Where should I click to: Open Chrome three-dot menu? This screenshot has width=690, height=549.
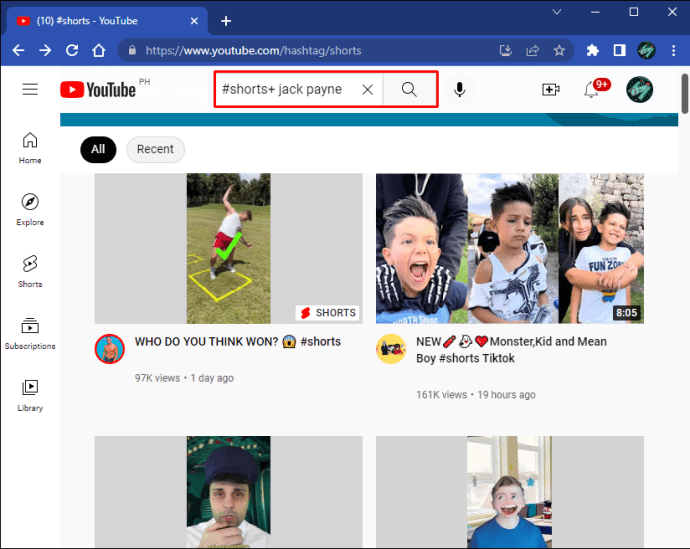(x=672, y=50)
